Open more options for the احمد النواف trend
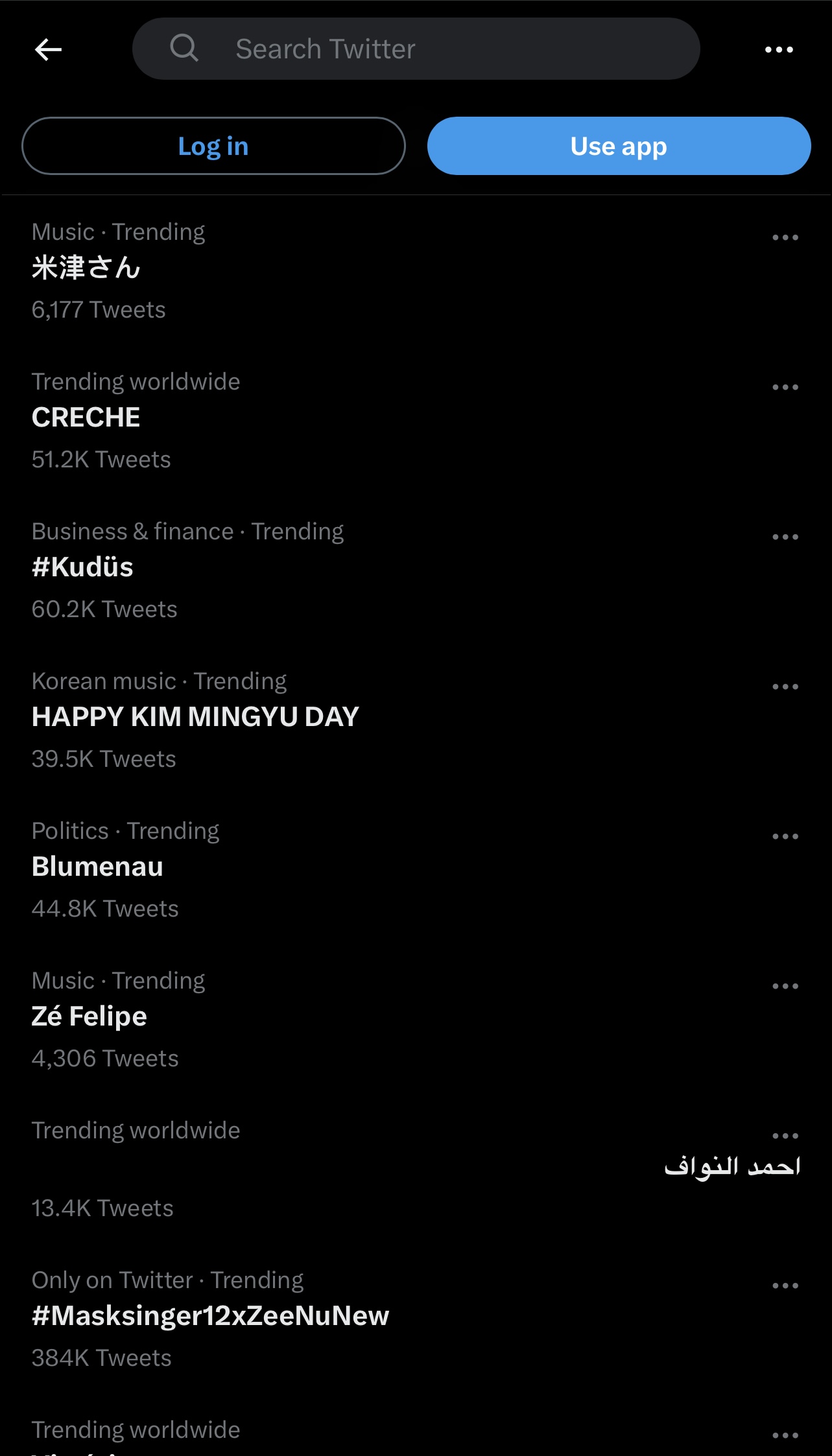The height and width of the screenshot is (1456, 832). [785, 1136]
